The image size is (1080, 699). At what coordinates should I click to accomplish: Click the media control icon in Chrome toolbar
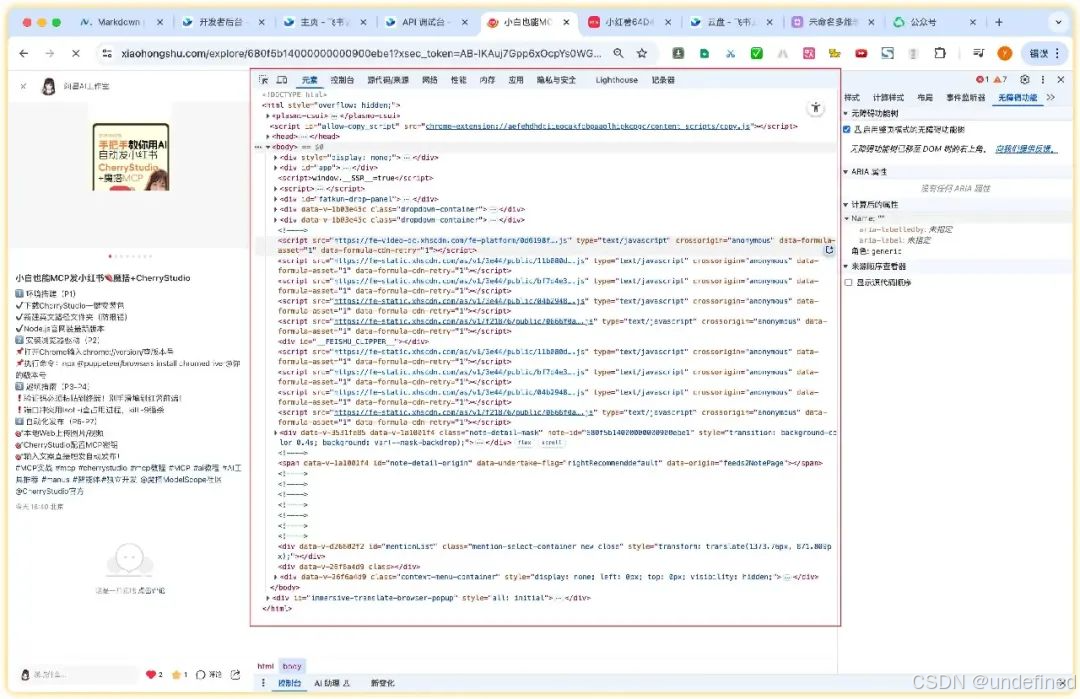click(x=978, y=53)
